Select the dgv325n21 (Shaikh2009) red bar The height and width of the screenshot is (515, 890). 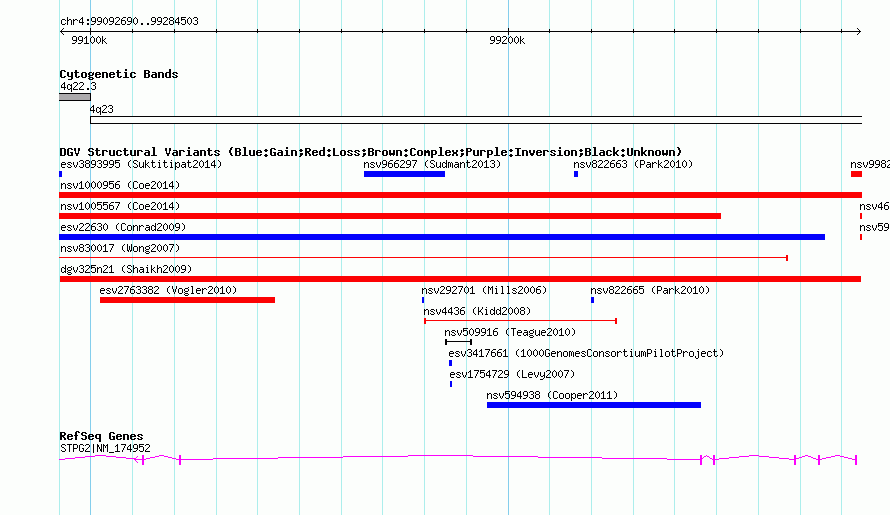[x=460, y=279]
